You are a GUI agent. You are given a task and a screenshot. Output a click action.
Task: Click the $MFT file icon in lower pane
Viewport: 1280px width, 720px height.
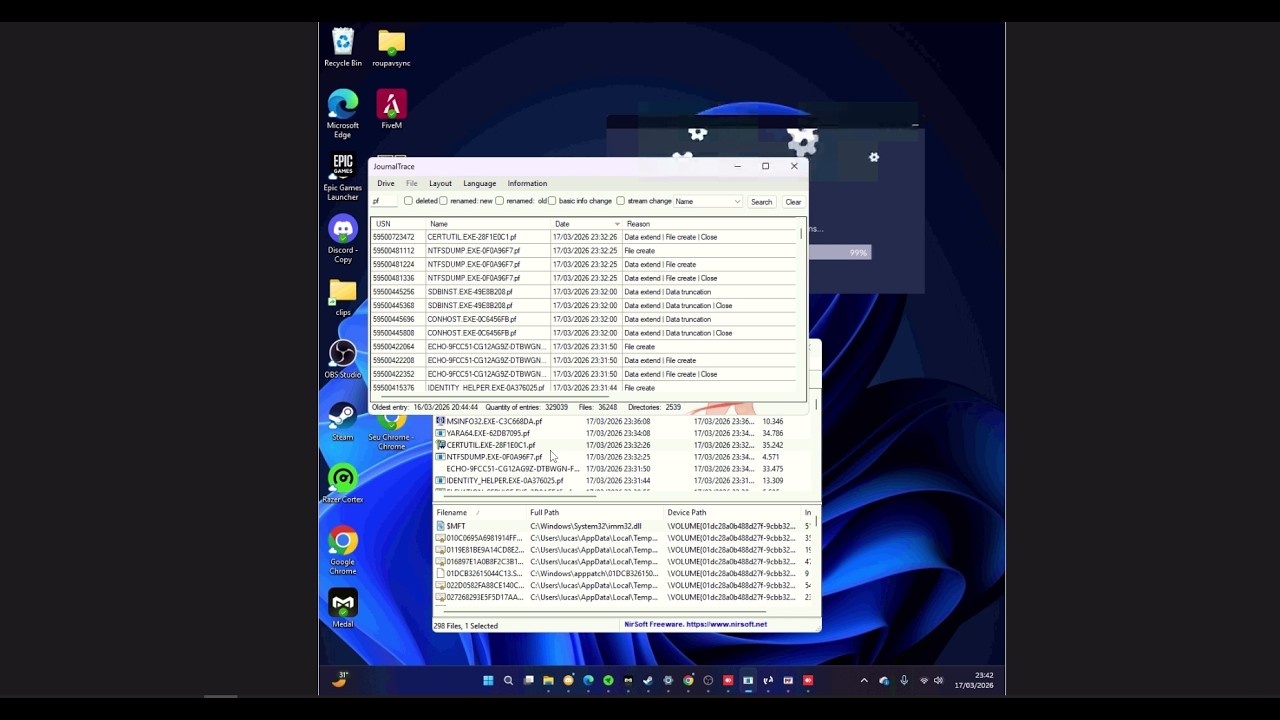pyautogui.click(x=440, y=526)
